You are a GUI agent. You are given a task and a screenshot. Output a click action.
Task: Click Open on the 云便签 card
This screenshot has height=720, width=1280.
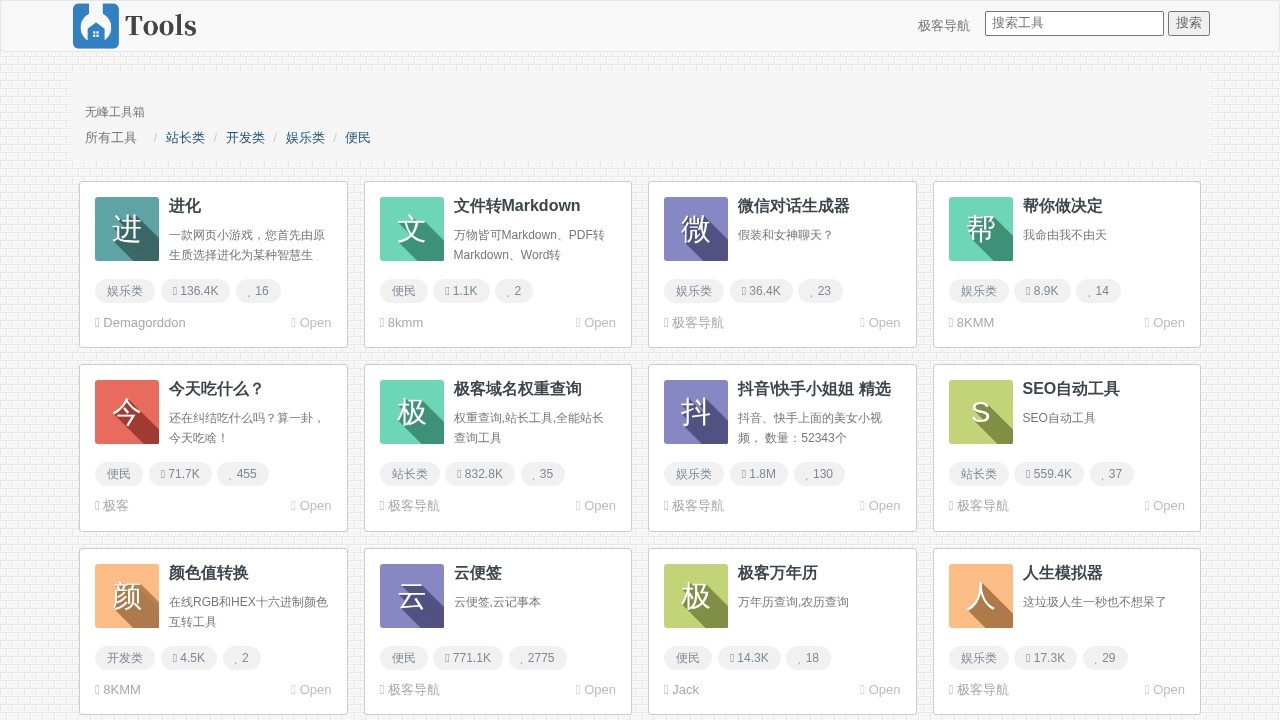[x=596, y=689]
